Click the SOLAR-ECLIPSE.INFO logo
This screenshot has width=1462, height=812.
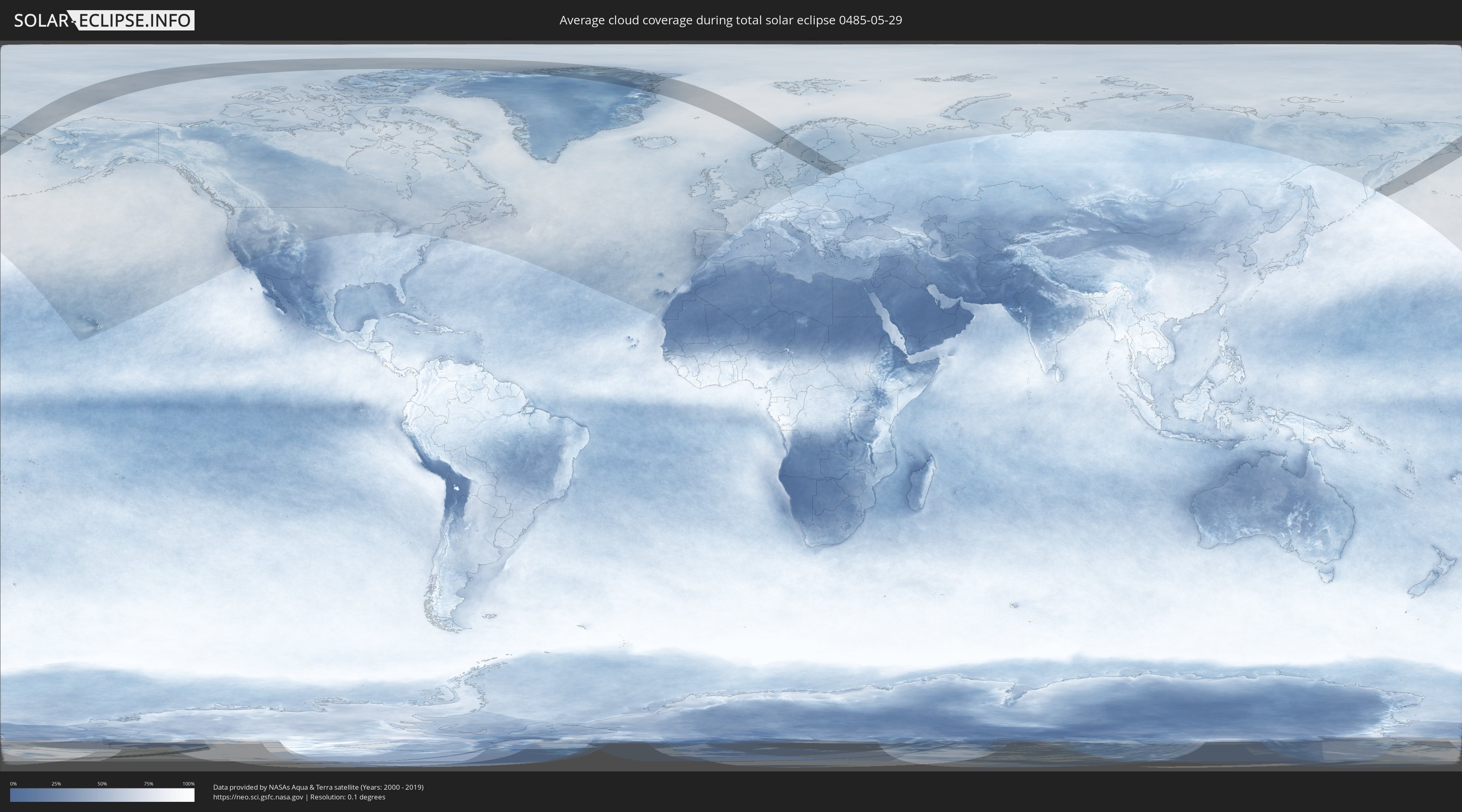click(104, 20)
